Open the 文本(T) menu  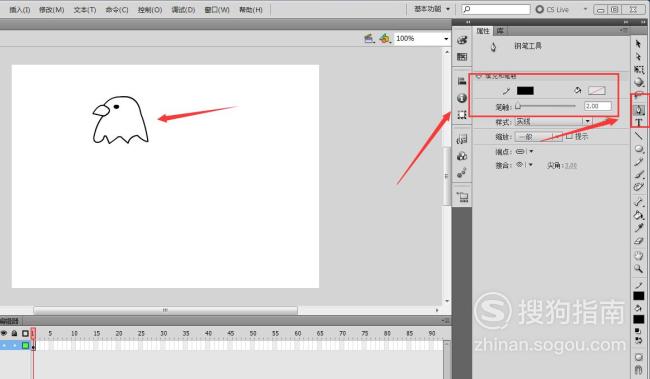[x=85, y=9]
